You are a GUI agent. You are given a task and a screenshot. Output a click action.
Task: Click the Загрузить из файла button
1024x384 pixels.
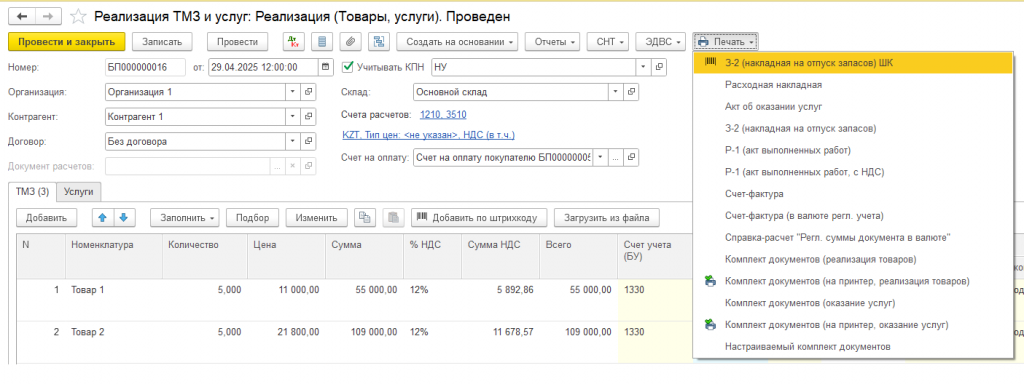(607, 217)
